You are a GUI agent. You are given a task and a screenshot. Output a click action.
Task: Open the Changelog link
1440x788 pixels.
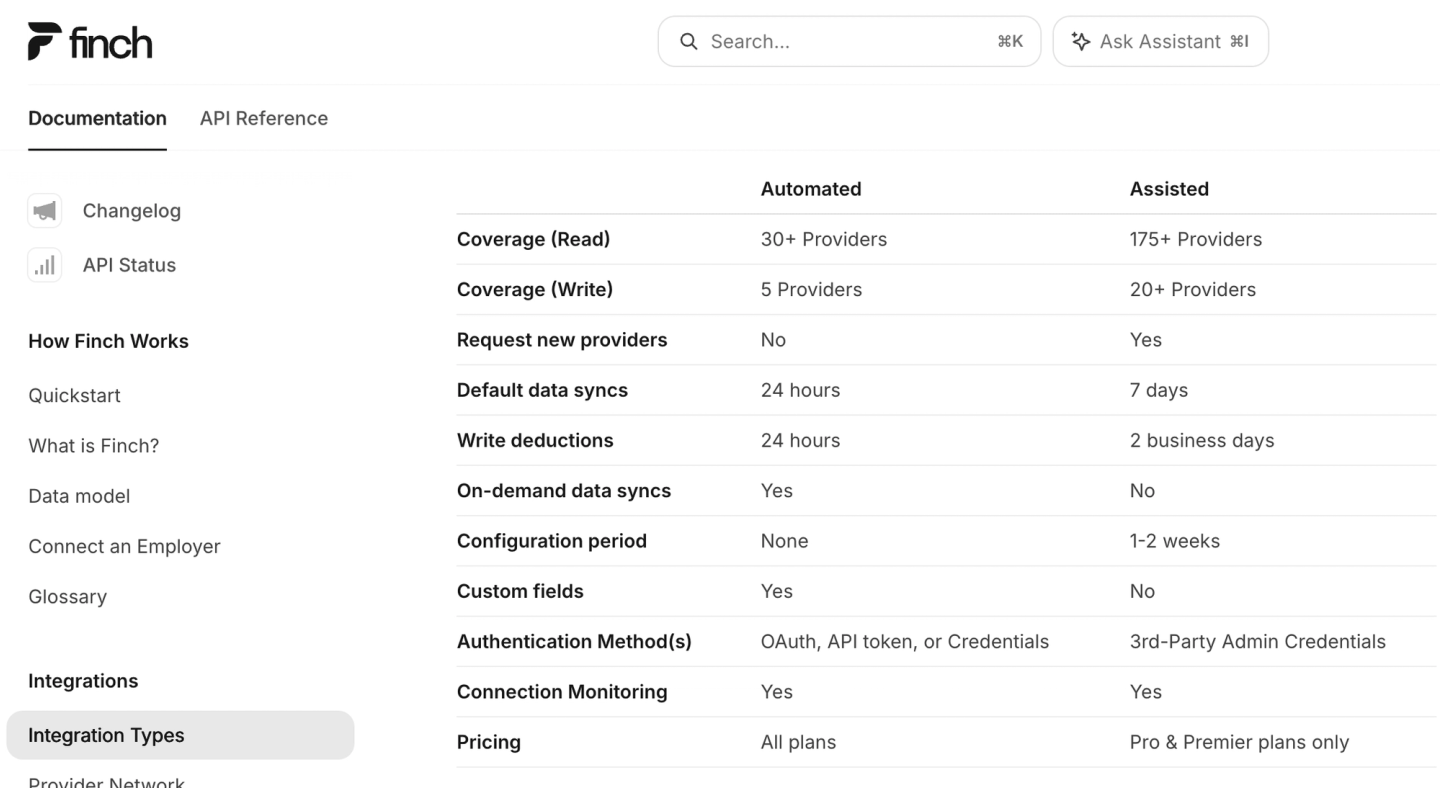(132, 211)
